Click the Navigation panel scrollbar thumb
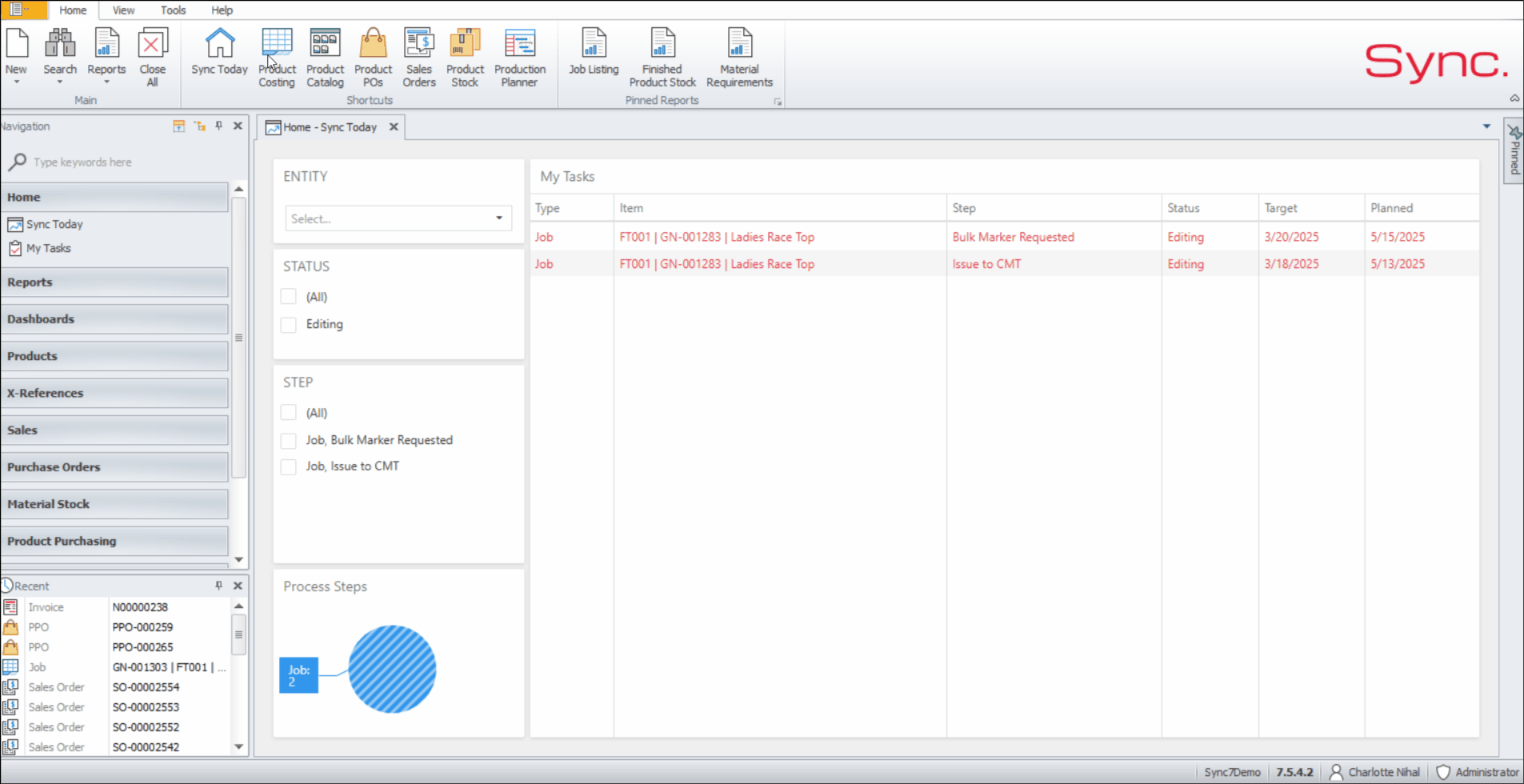Image resolution: width=1524 pixels, height=784 pixels. tap(238, 338)
